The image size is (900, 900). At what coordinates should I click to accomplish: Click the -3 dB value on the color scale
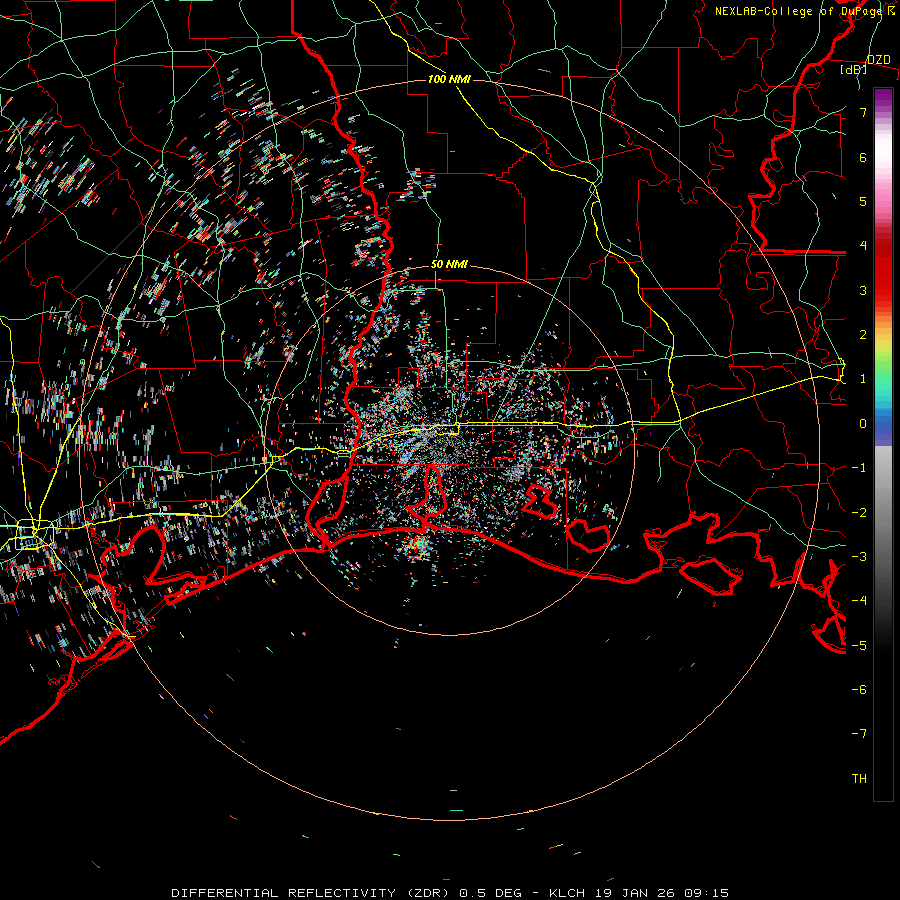(x=859, y=557)
